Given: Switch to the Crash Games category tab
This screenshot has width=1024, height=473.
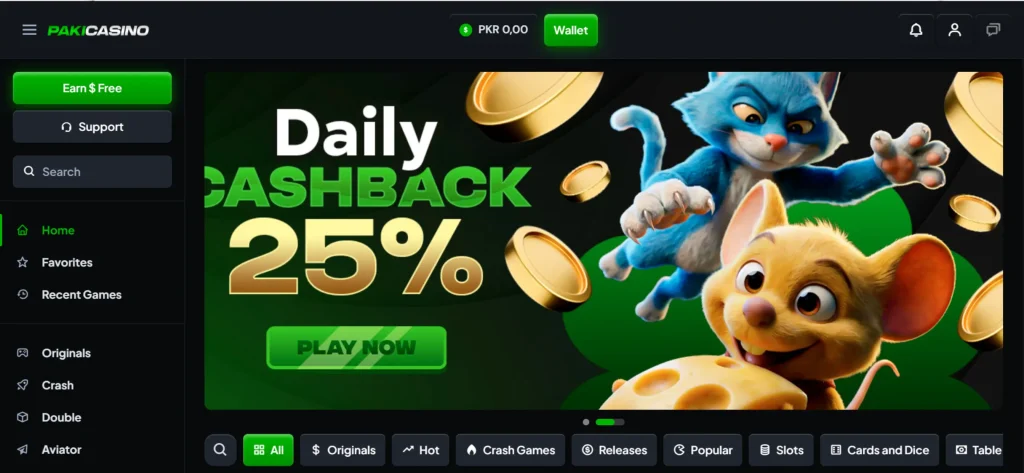Looking at the screenshot, I should tap(510, 450).
